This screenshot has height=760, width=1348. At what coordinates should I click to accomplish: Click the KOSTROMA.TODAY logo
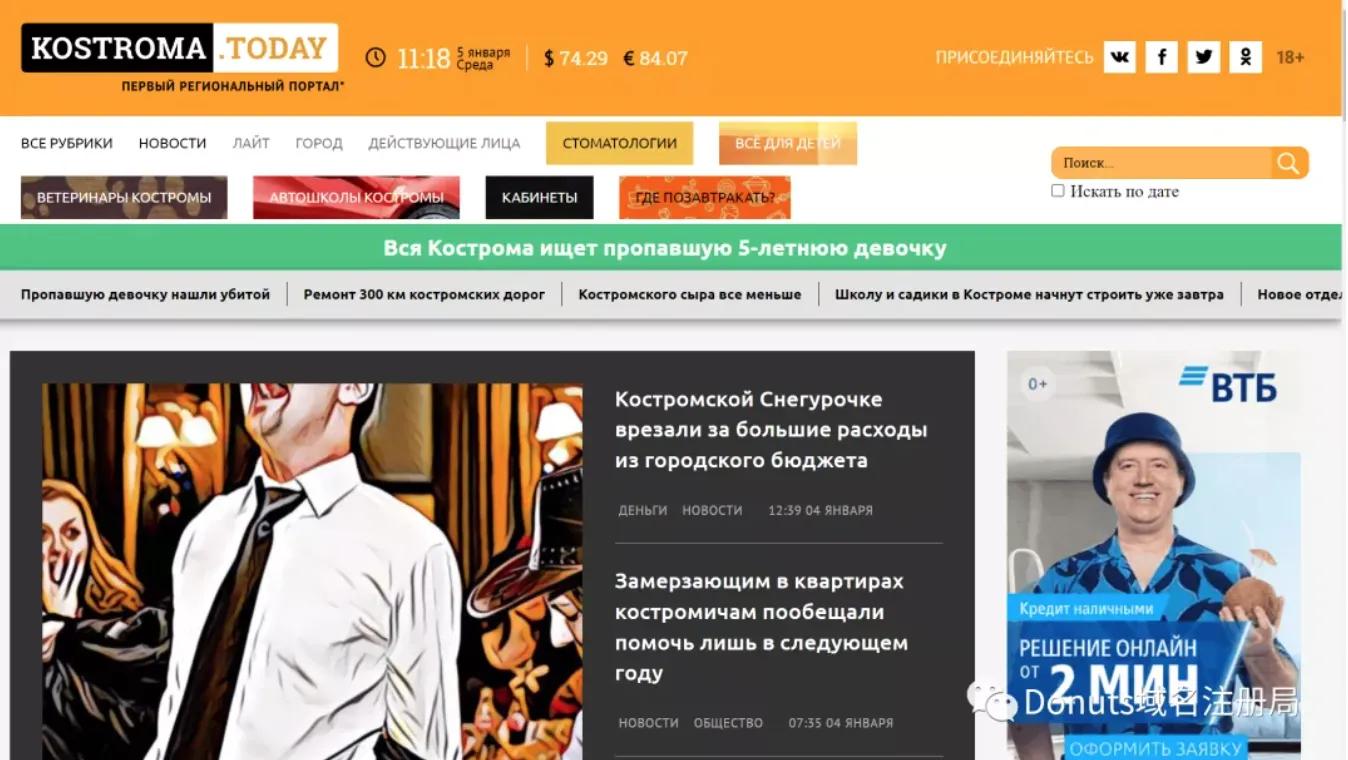point(179,48)
